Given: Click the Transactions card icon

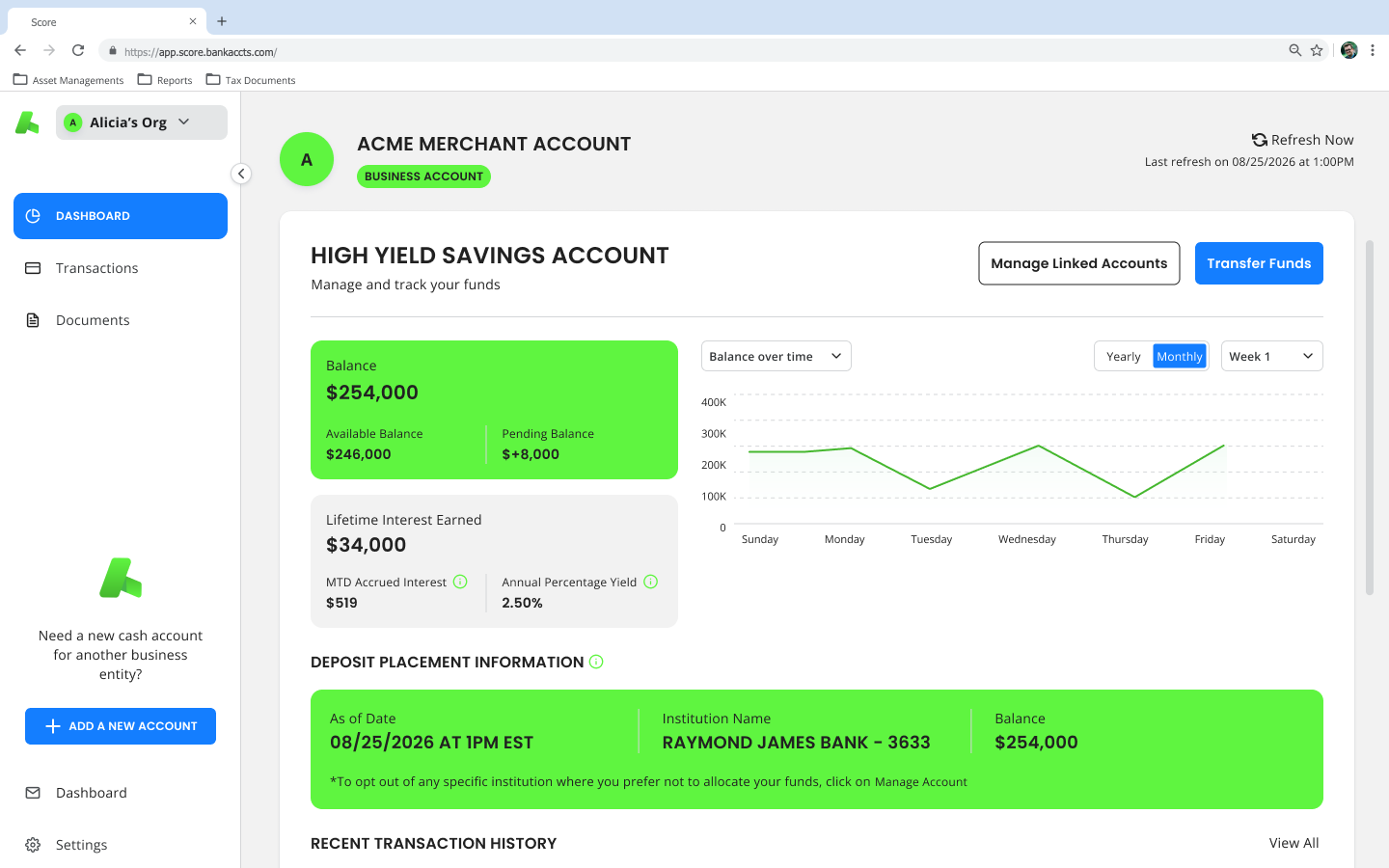Looking at the screenshot, I should pos(33,268).
